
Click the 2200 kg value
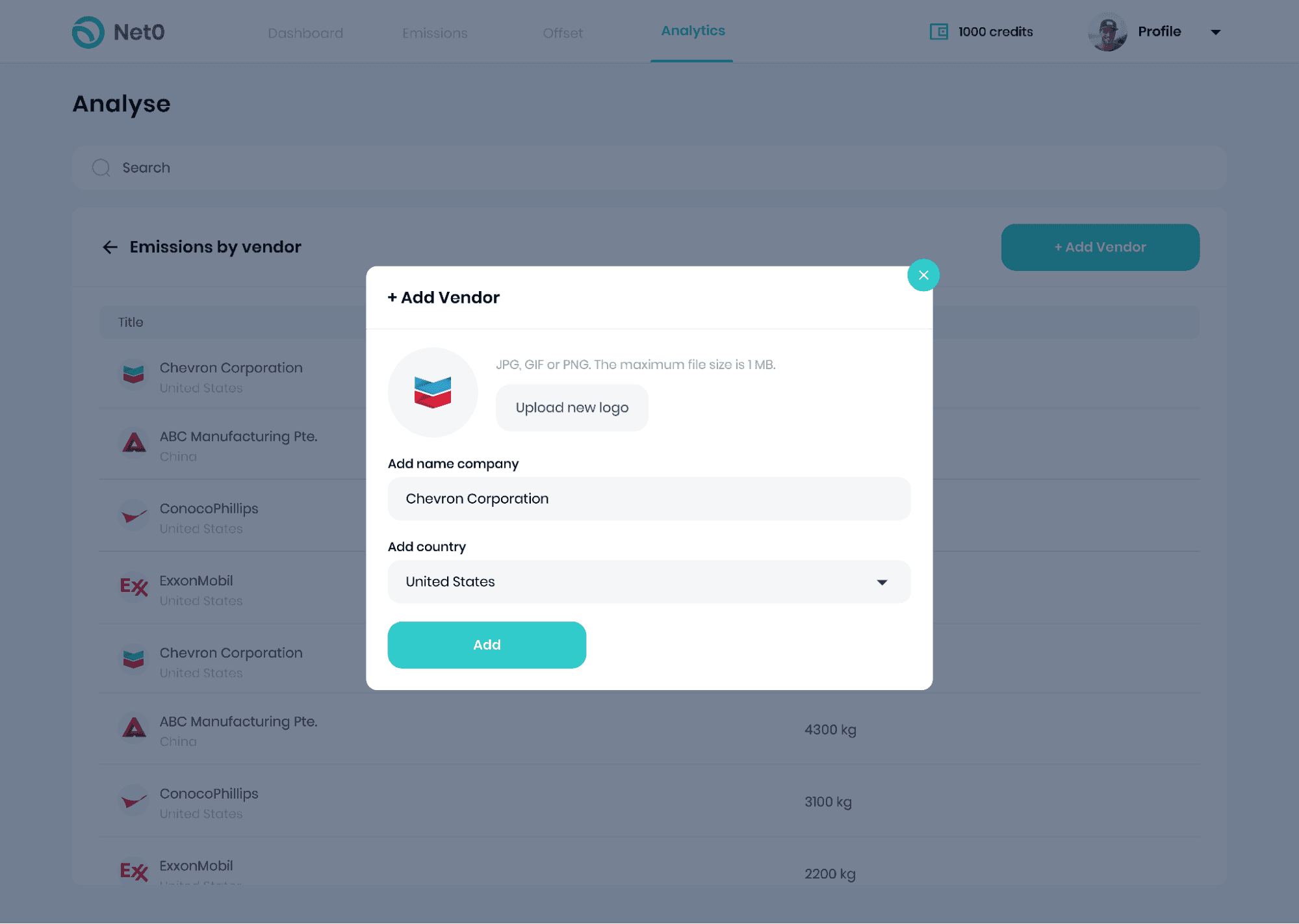[830, 874]
